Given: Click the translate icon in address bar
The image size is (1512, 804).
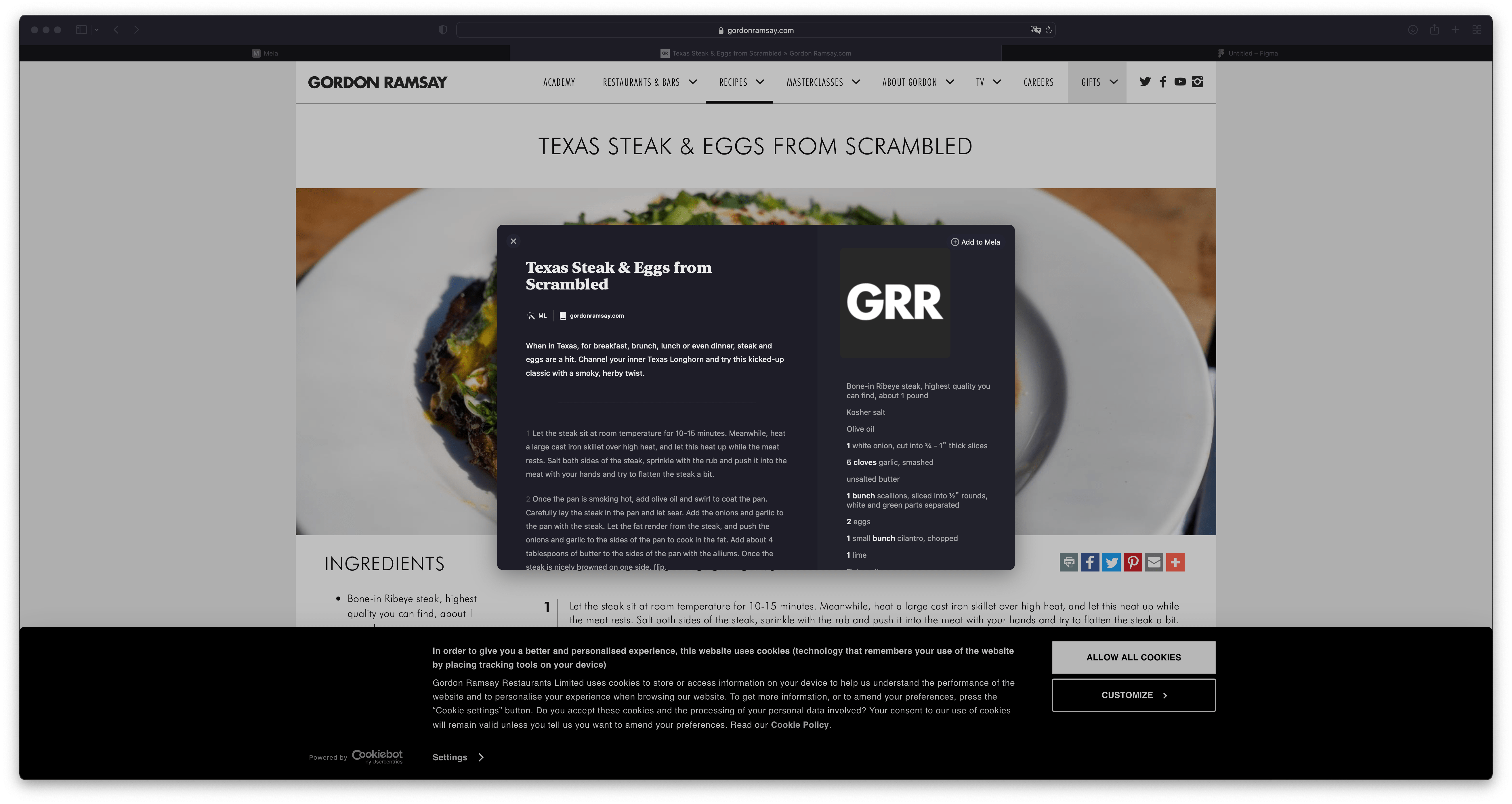Looking at the screenshot, I should click(1035, 30).
